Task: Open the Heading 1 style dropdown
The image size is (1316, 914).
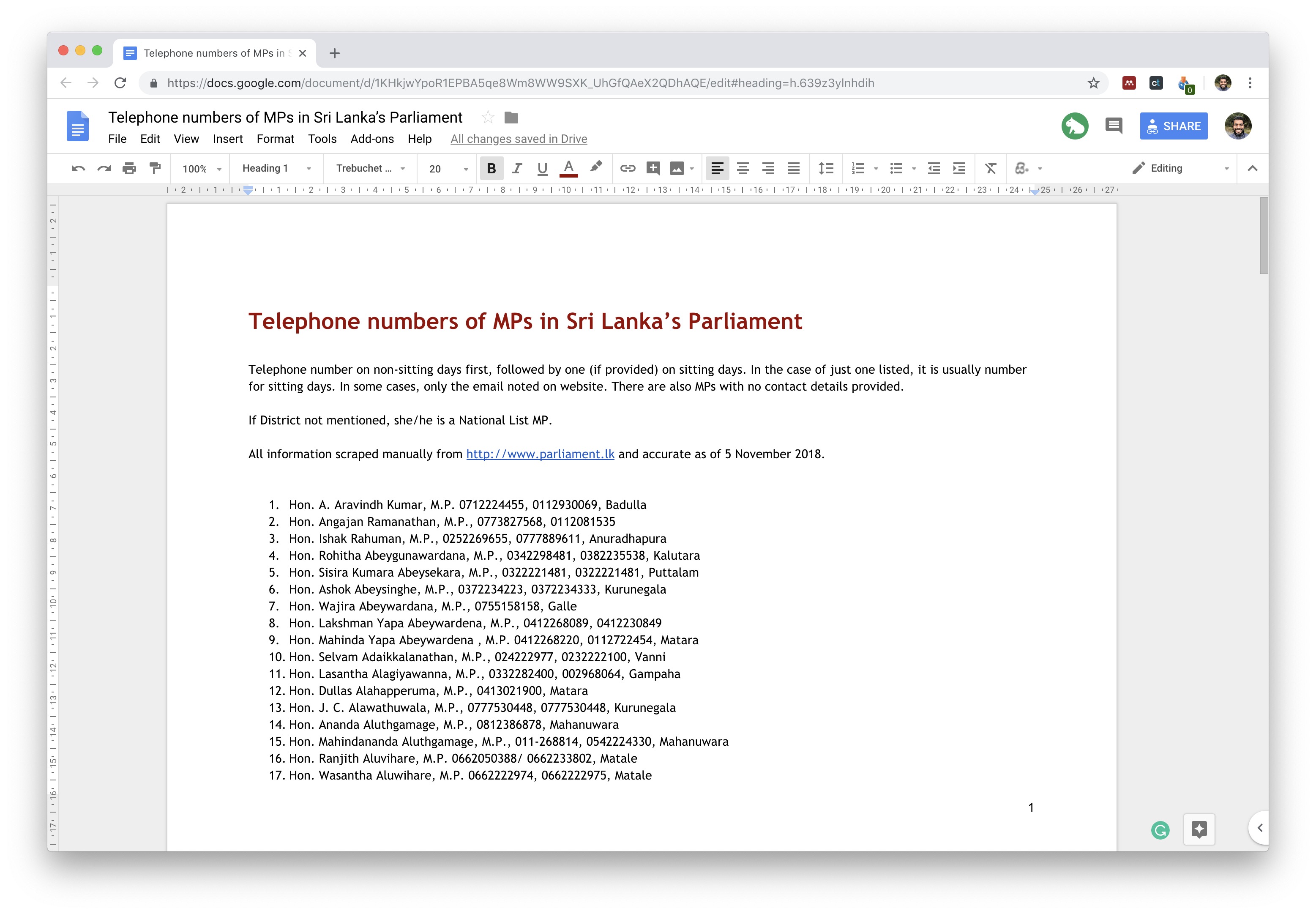Action: point(276,168)
